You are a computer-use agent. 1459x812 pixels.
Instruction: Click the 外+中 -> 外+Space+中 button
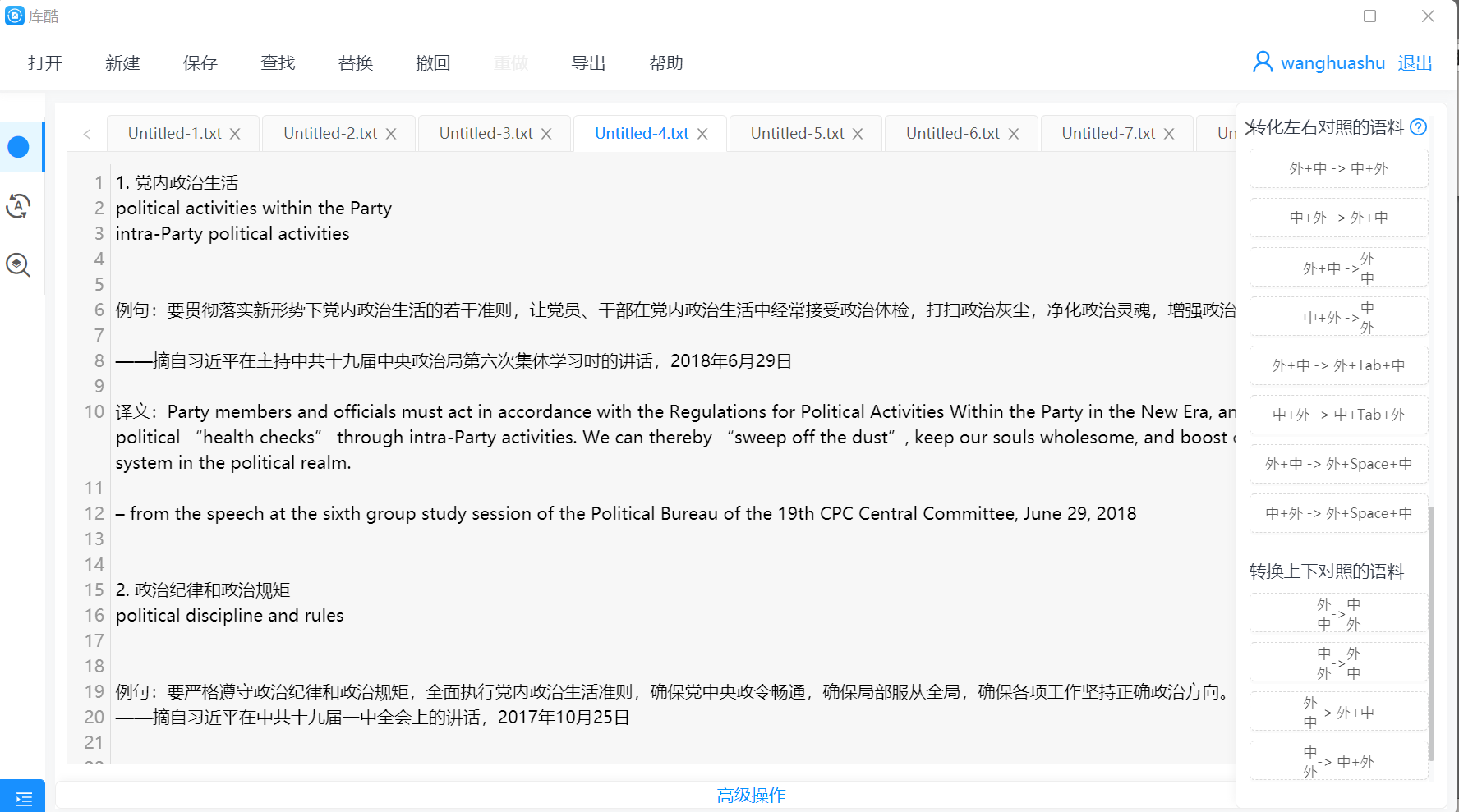pyautogui.click(x=1338, y=464)
